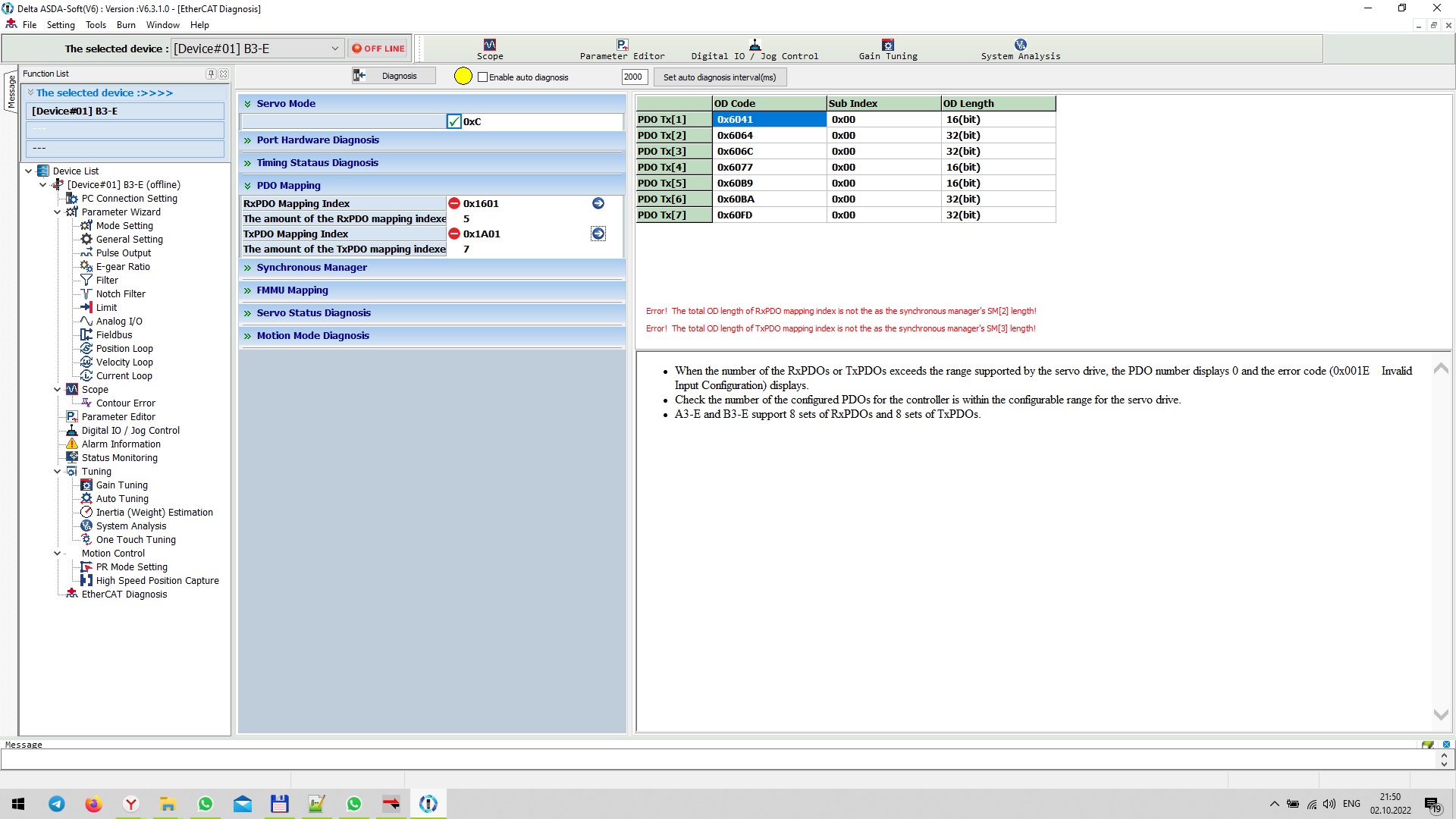Collapse the Servo Mode section

pyautogui.click(x=247, y=104)
